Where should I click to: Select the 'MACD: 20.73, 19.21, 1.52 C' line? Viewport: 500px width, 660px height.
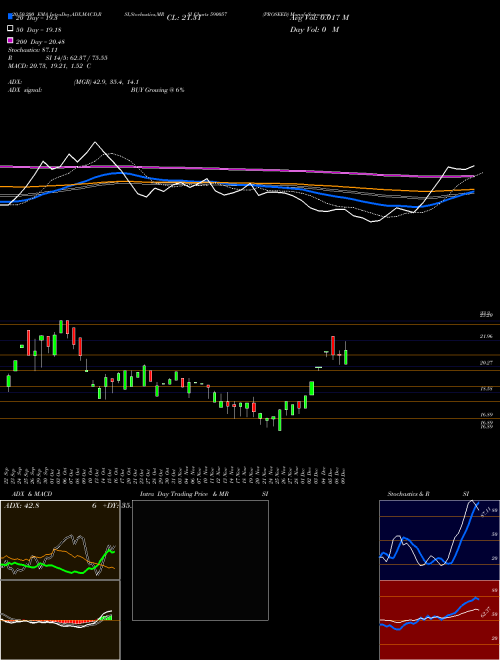[50, 66]
